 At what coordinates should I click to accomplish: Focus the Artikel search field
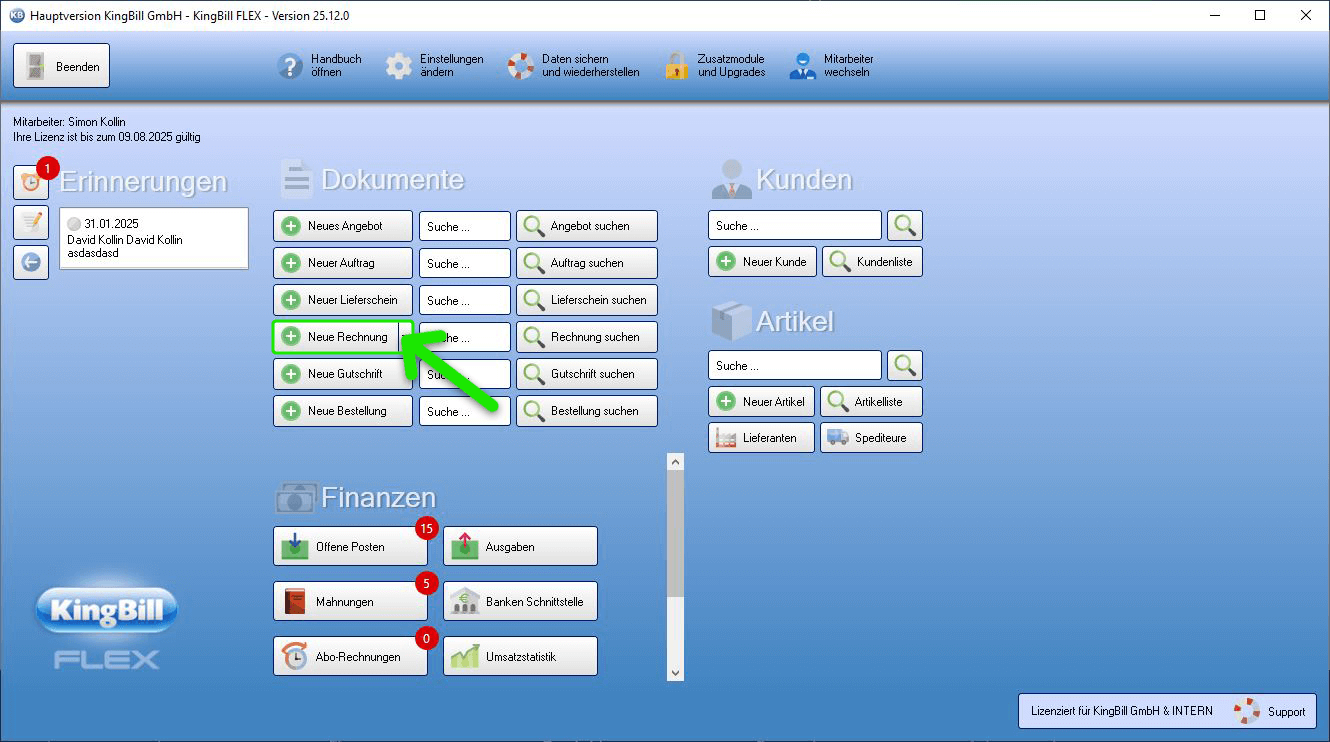tap(795, 365)
